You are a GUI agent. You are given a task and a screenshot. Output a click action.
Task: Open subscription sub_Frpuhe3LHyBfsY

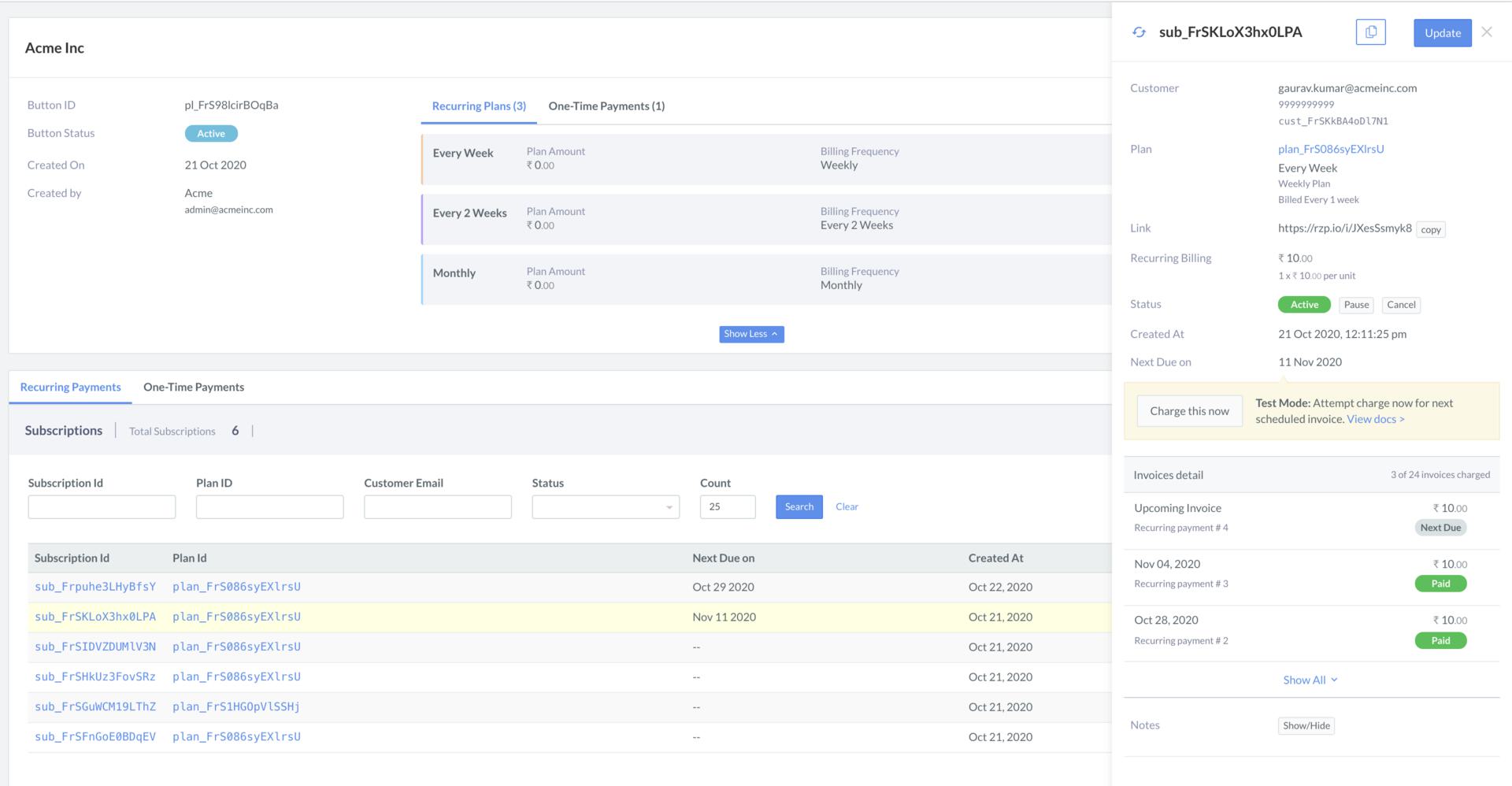pyautogui.click(x=94, y=586)
